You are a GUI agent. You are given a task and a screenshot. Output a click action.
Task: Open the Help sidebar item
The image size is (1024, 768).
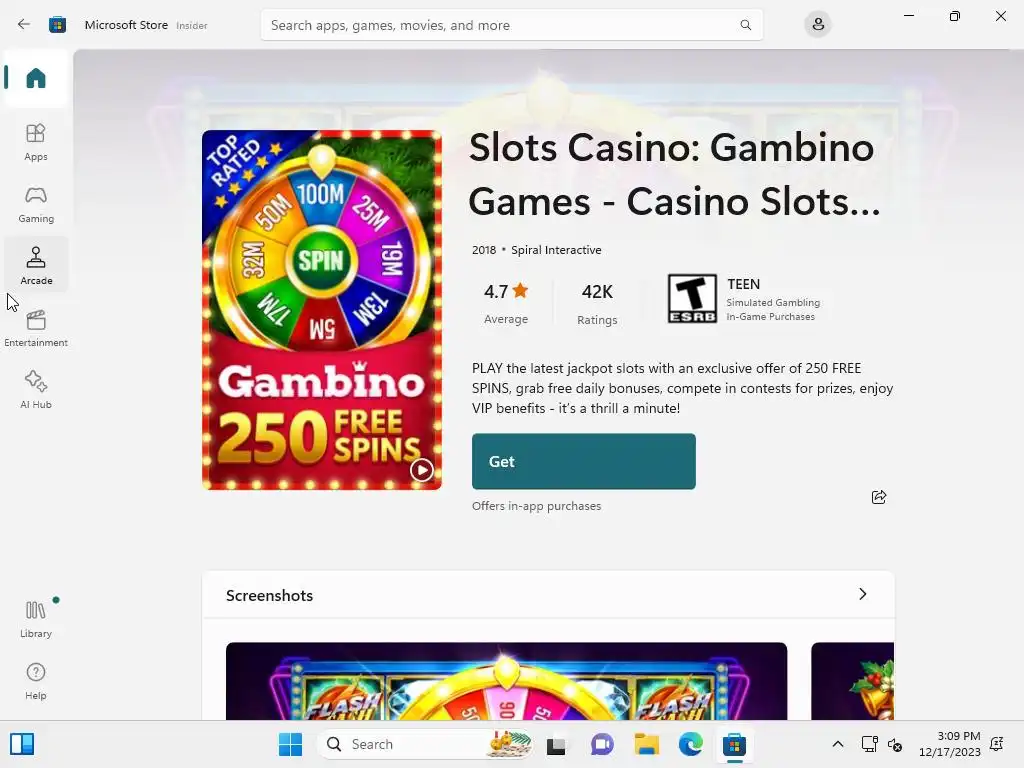point(36,681)
